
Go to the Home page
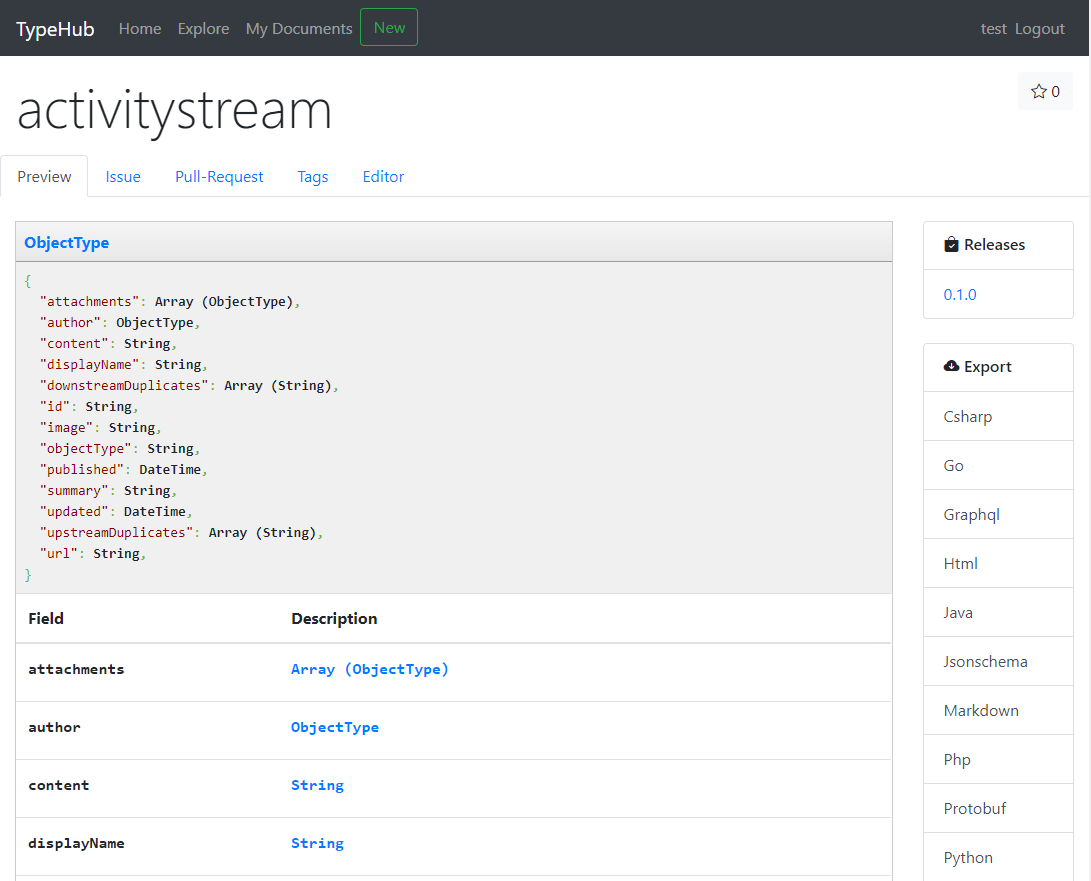pyautogui.click(x=140, y=29)
